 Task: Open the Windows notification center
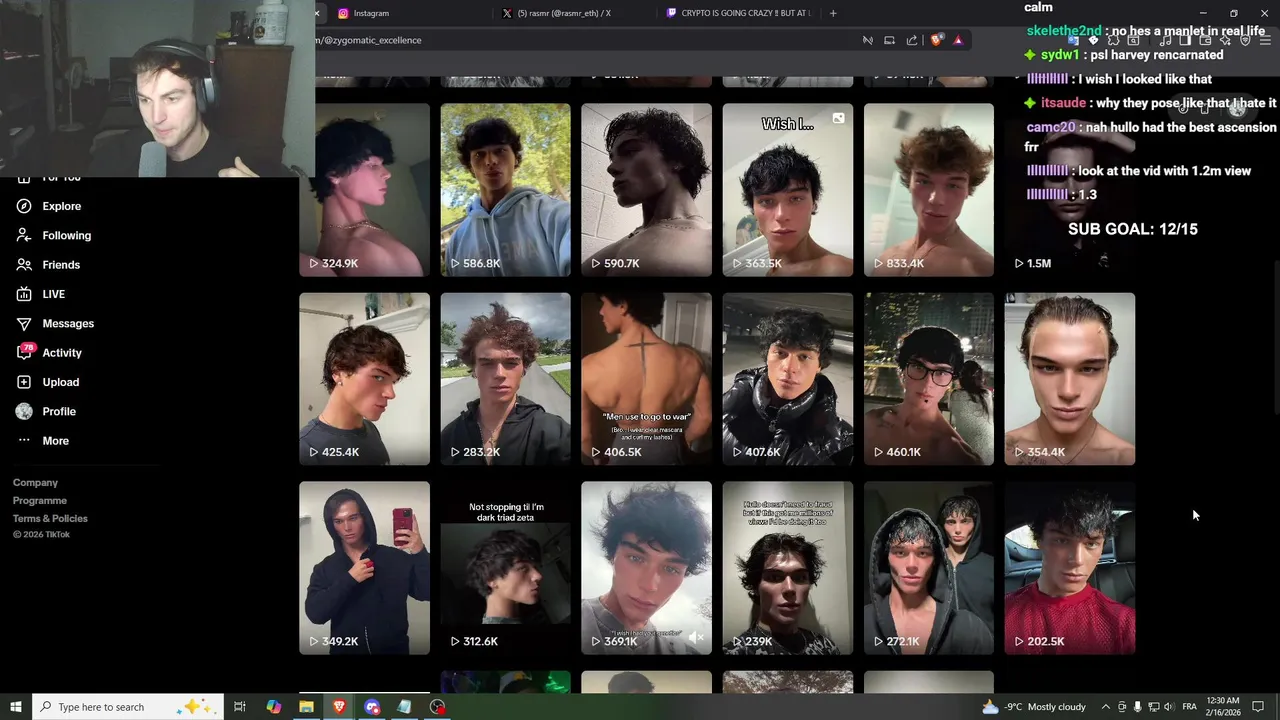coord(1258,707)
